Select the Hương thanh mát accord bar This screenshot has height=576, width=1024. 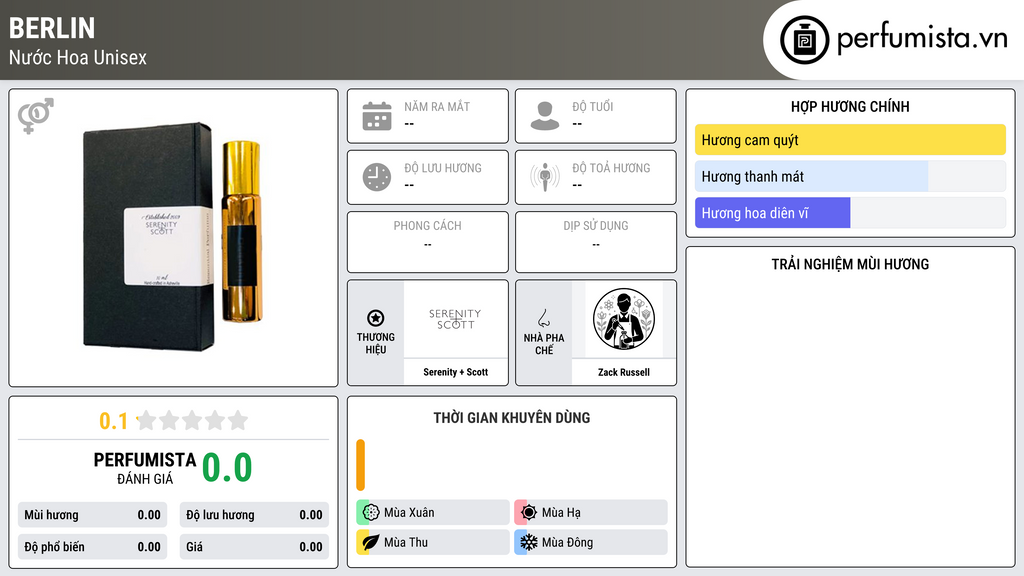click(850, 176)
